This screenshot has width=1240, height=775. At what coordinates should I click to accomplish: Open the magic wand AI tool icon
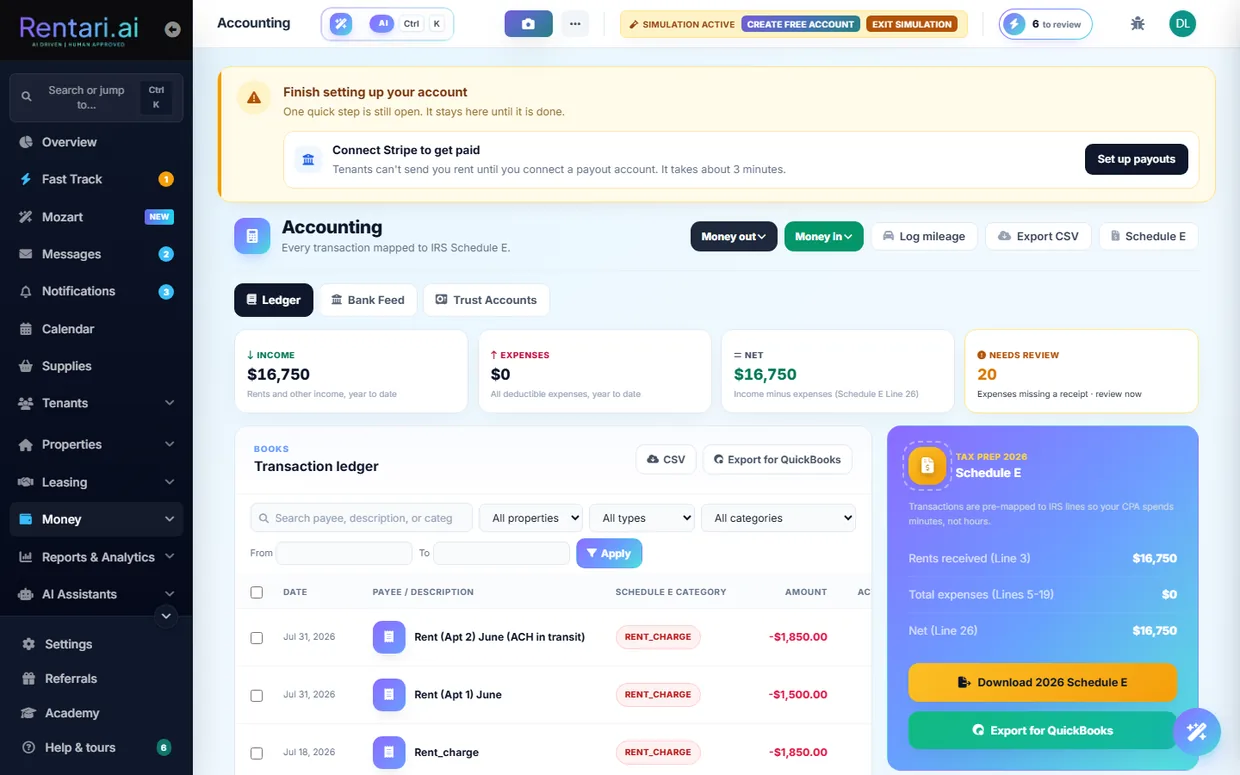[342, 24]
